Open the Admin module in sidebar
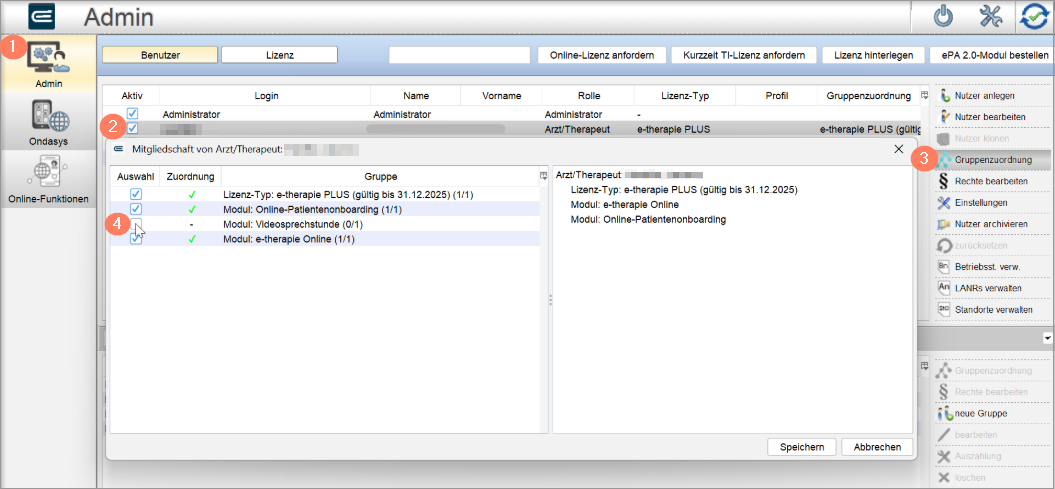The height and width of the screenshot is (489, 1055). point(48,65)
